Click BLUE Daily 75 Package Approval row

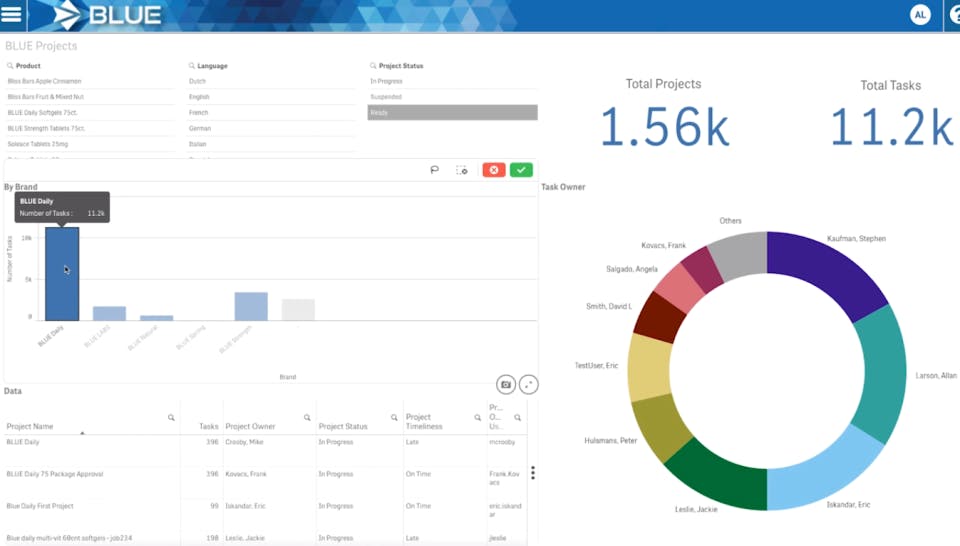click(x=55, y=474)
